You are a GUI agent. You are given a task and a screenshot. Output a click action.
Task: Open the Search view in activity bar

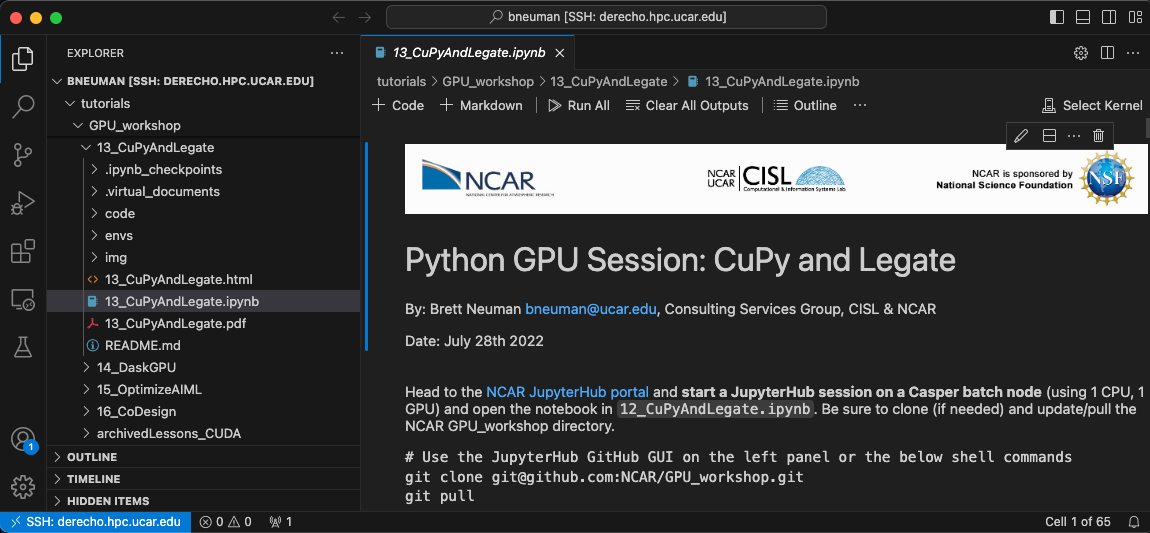click(x=22, y=106)
